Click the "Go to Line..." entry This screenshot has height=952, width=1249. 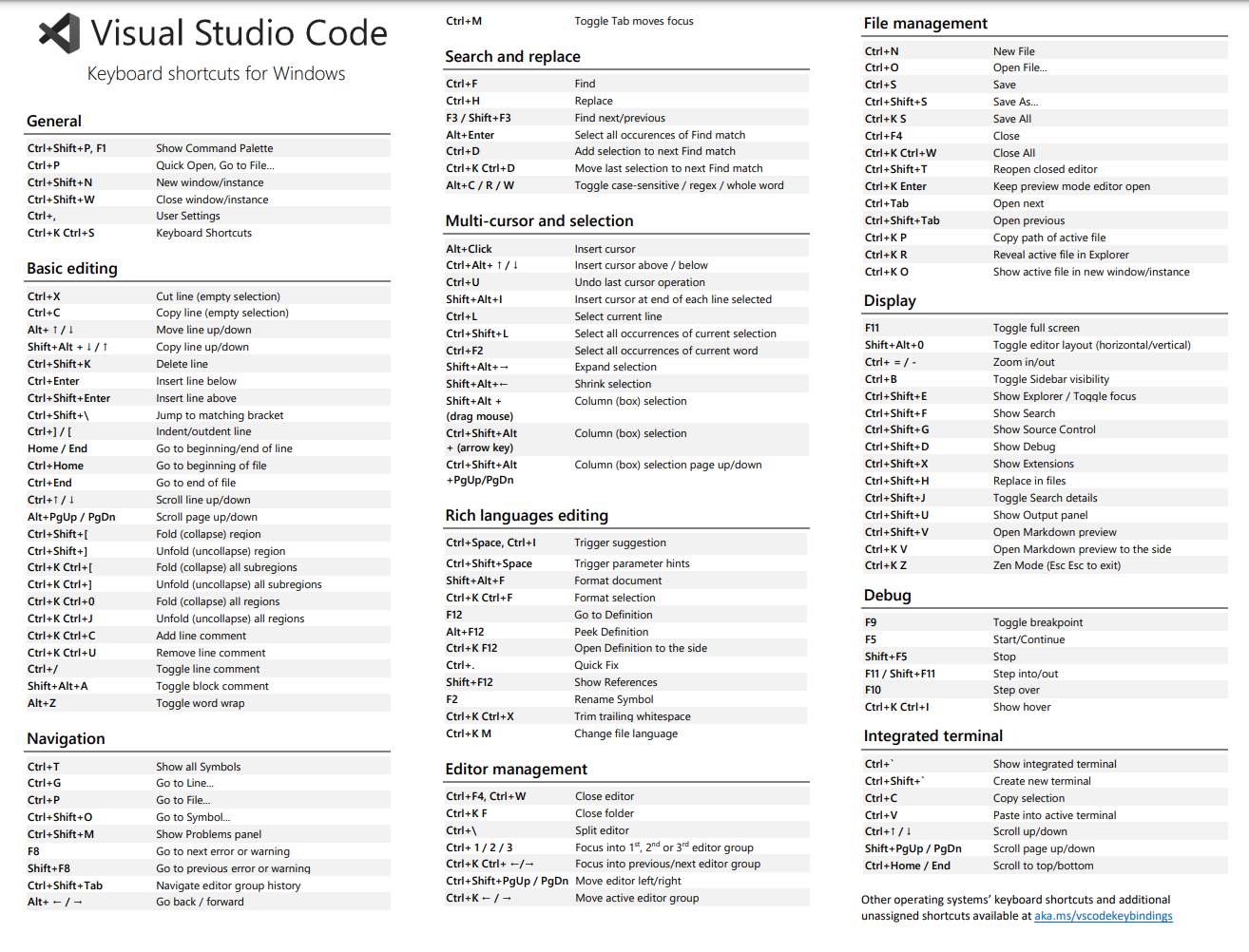click(184, 783)
